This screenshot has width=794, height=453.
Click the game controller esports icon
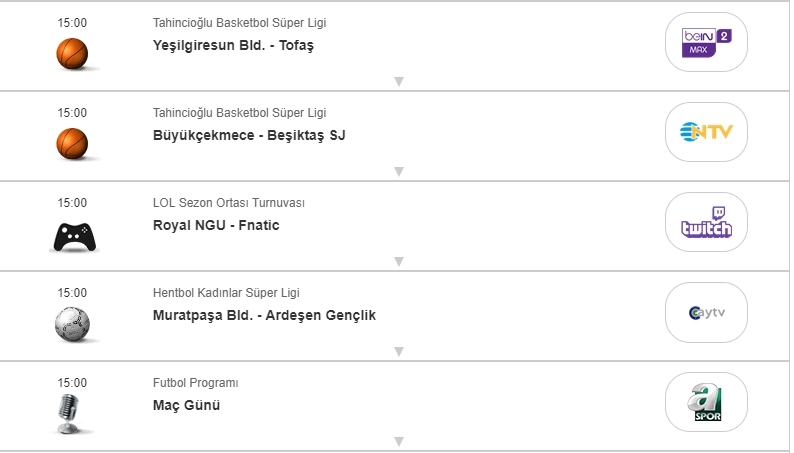tap(72, 235)
